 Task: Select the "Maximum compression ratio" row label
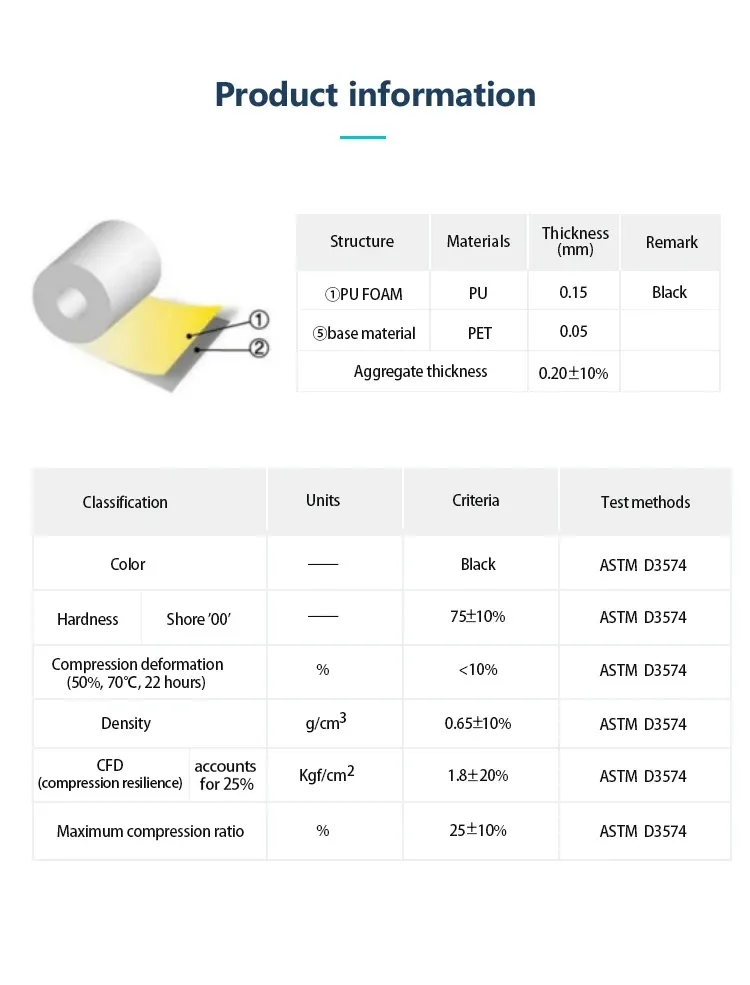click(x=150, y=832)
